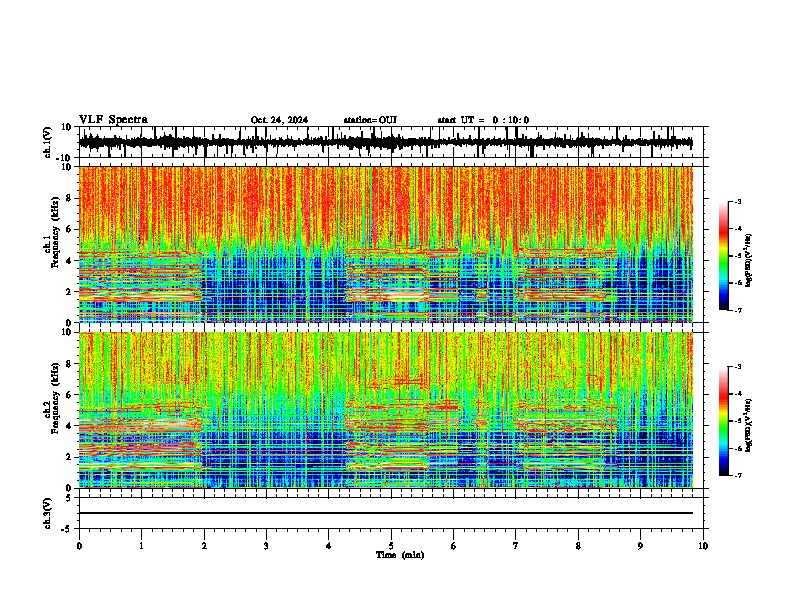Click the ch.1 voltage waveform trace
792x612 pixels.
pyautogui.click(x=386, y=142)
